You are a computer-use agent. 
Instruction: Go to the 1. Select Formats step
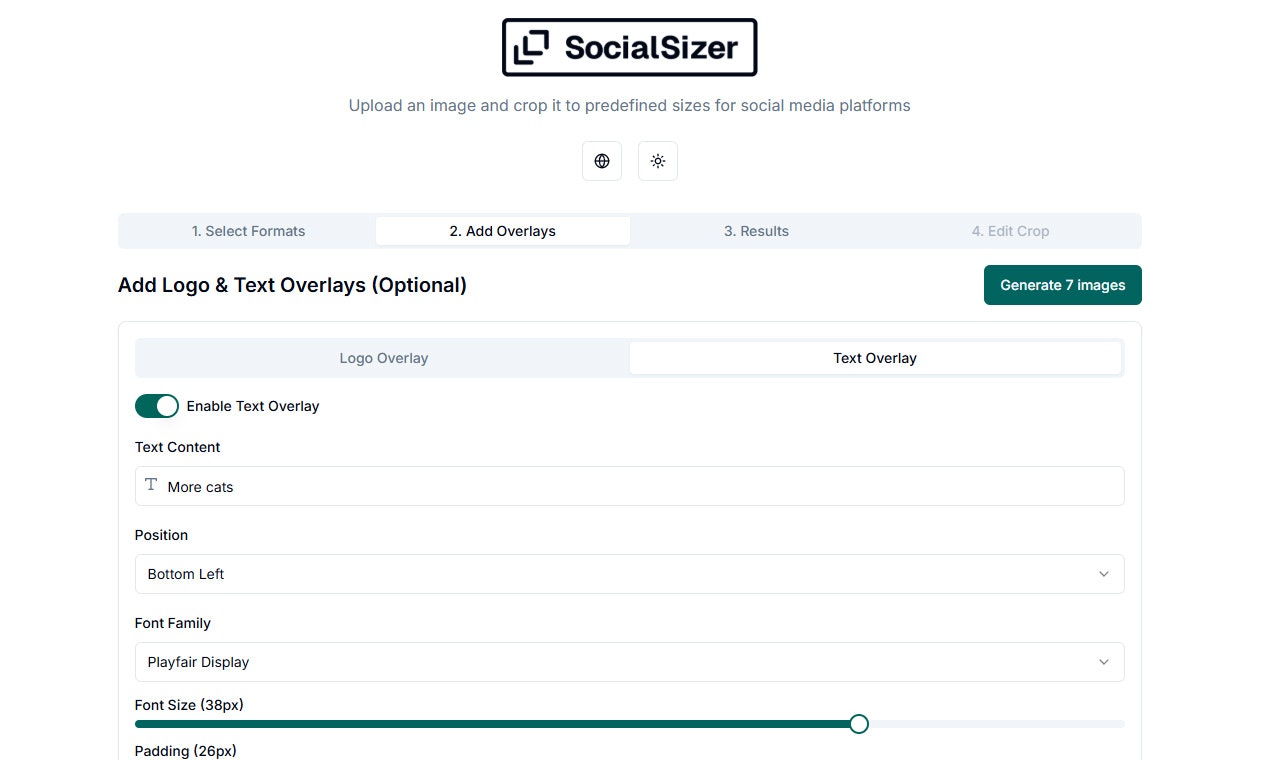point(249,231)
